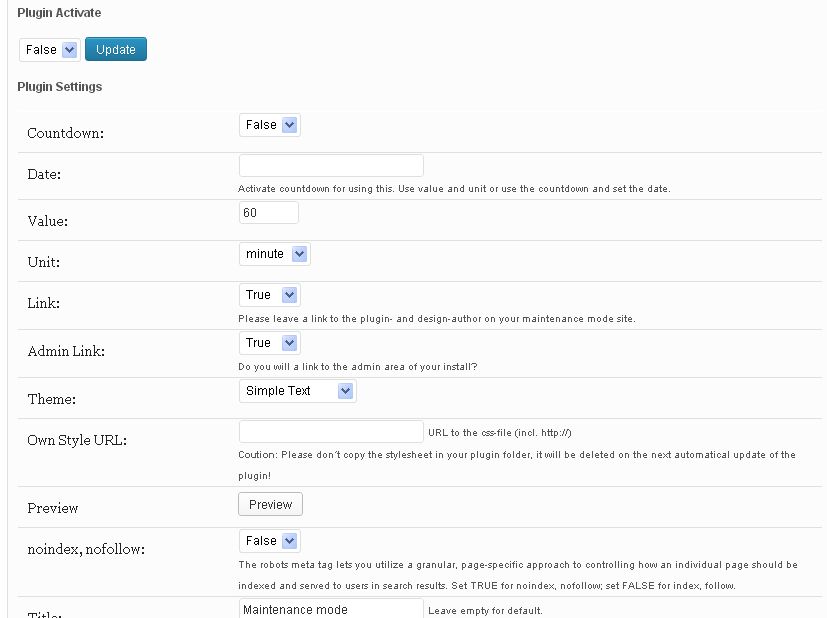The width and height of the screenshot is (827, 618).
Task: Click the Own Style URL input field
Action: 331,432
